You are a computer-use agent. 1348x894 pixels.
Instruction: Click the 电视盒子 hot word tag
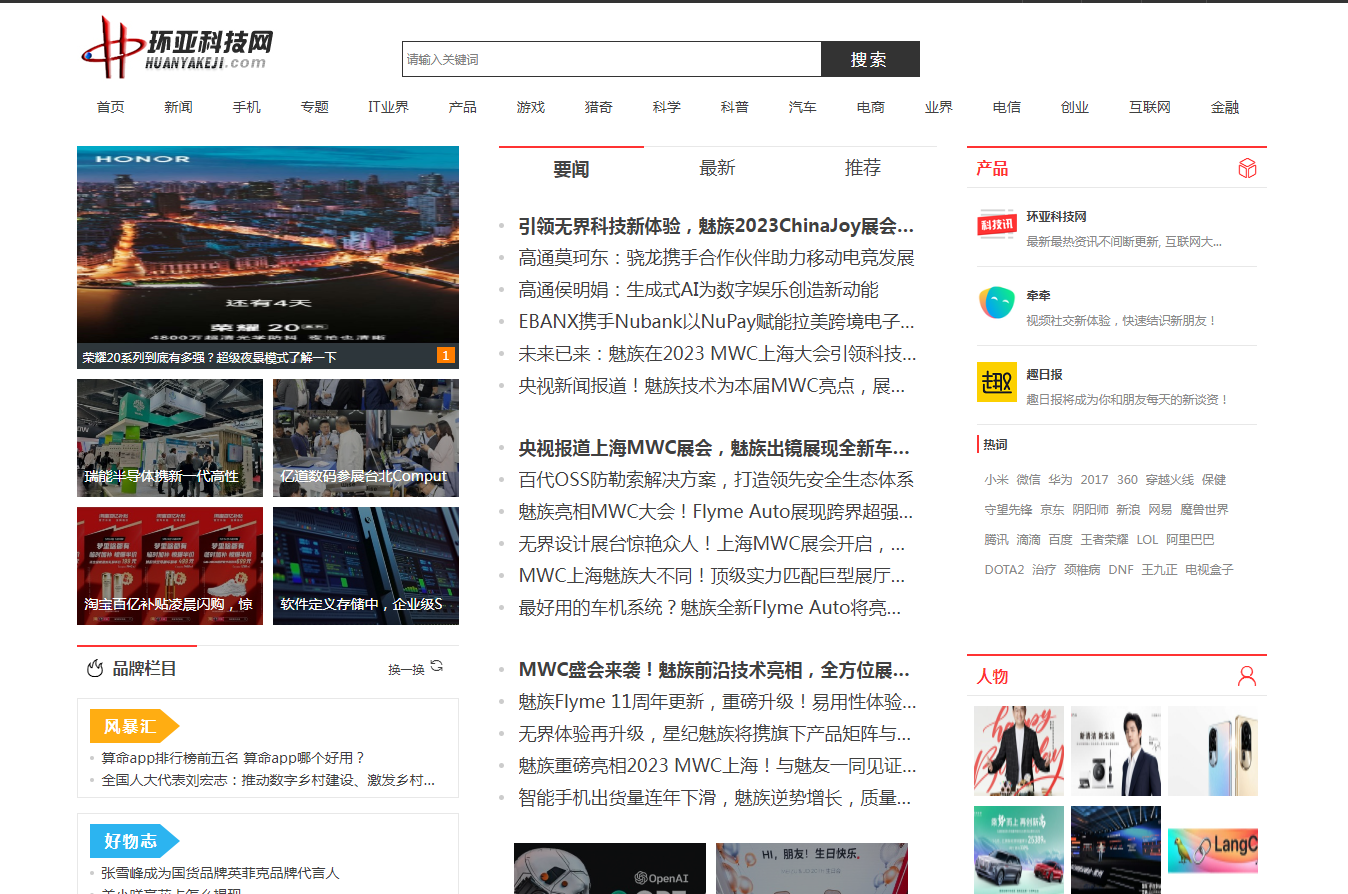[1209, 570]
